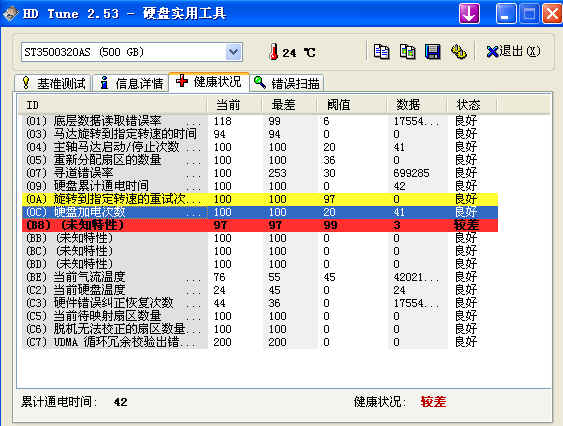Select the yellow (0A) spin retry row

tap(260, 199)
